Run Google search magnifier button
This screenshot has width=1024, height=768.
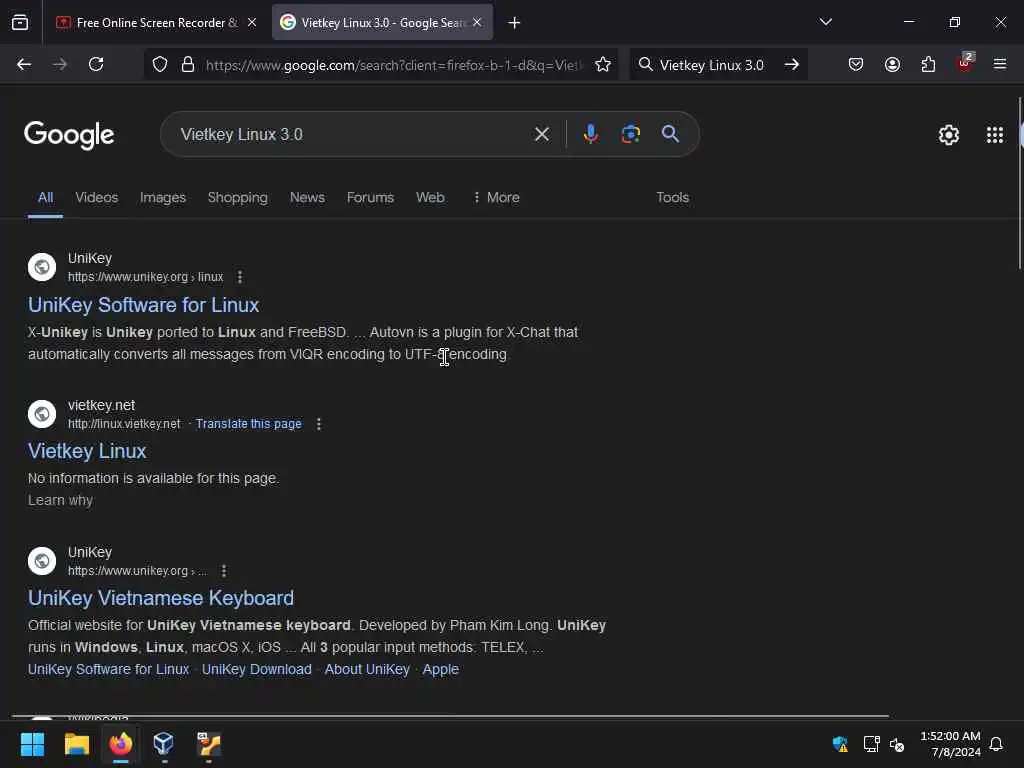coord(670,134)
